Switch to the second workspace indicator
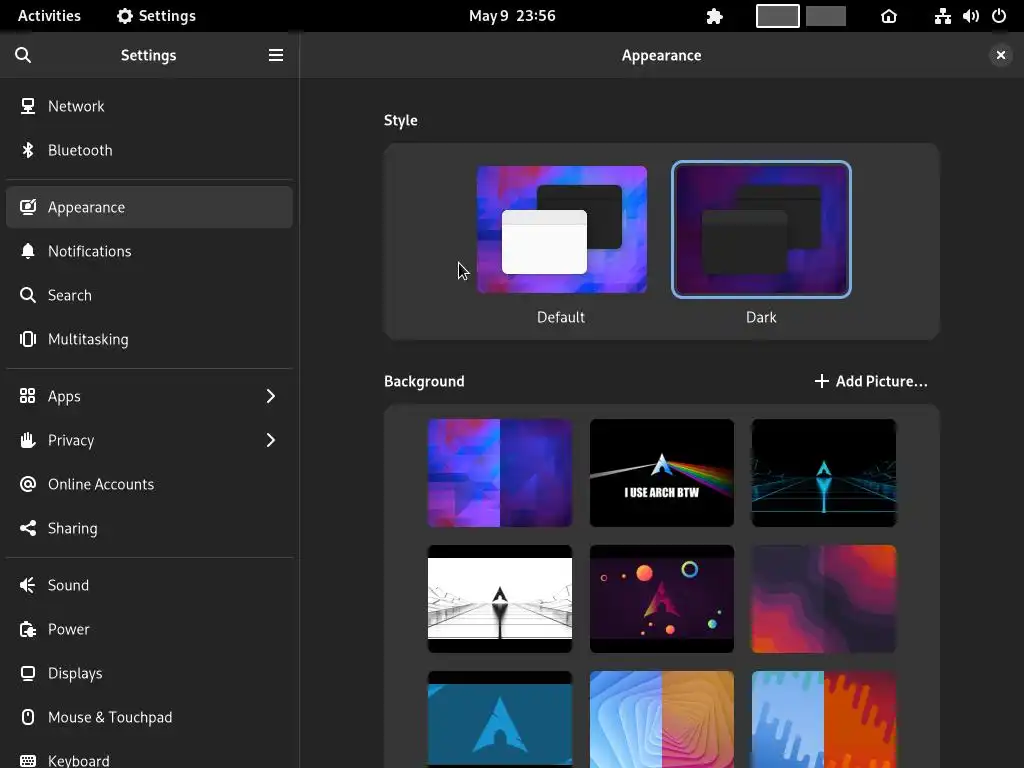Image resolution: width=1024 pixels, height=768 pixels. click(x=826, y=16)
